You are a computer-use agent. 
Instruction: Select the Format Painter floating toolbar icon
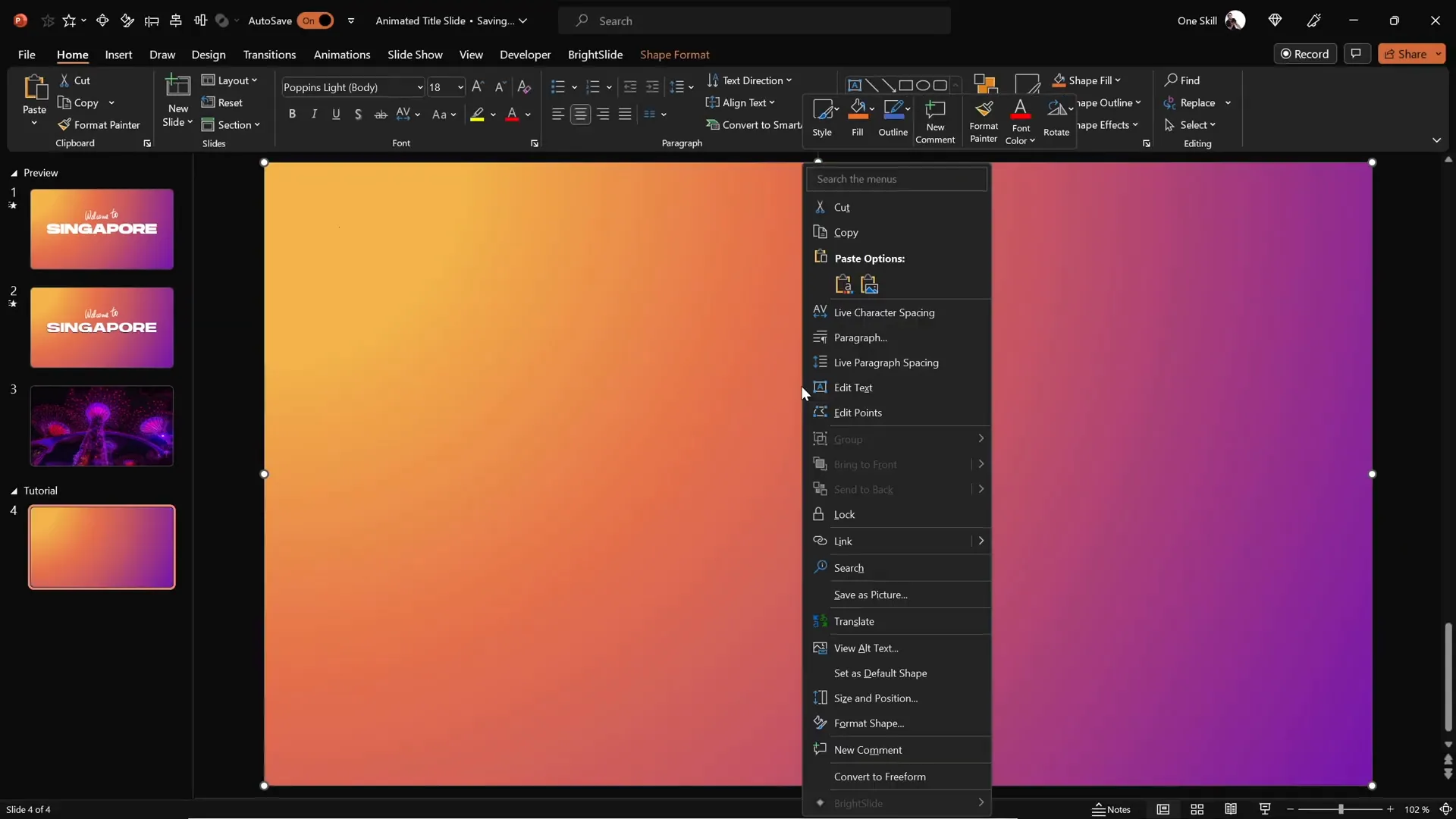point(983,120)
